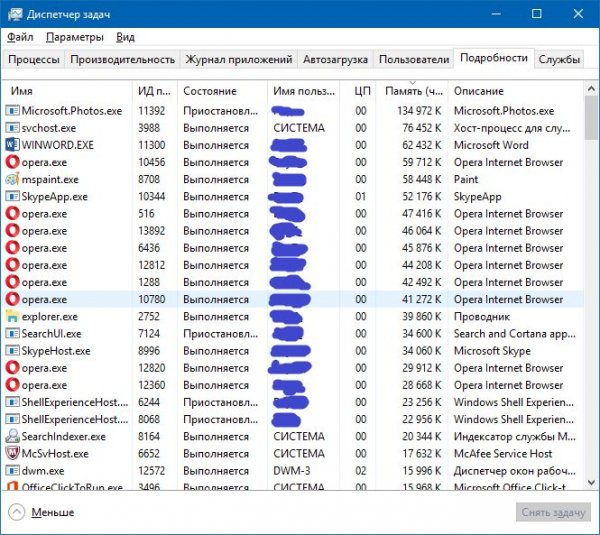
Task: Click the Снять задачу button
Action: click(553, 512)
